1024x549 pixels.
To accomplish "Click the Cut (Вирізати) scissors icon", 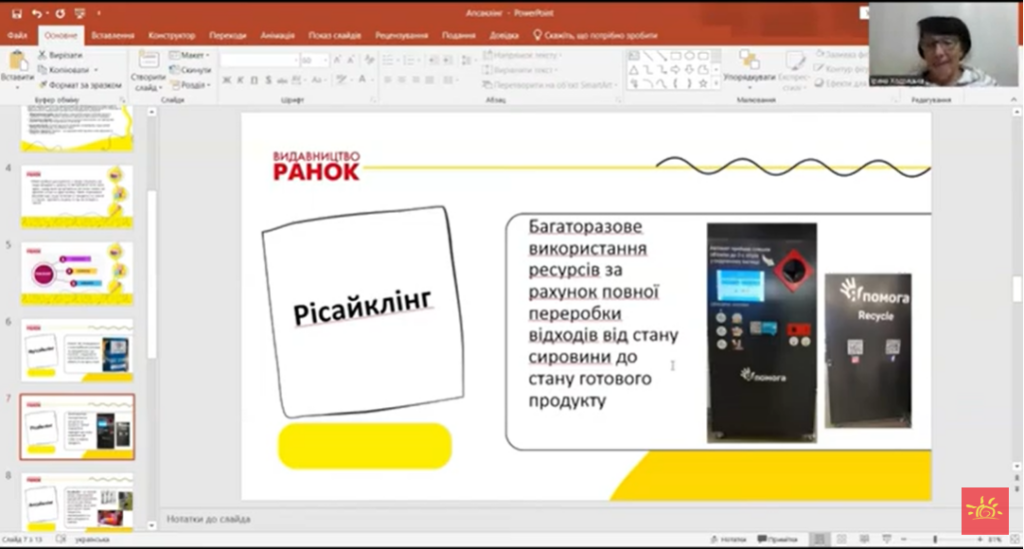I will pyautogui.click(x=43, y=55).
